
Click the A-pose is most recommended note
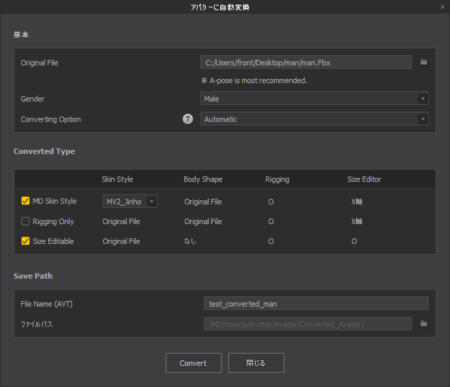254,80
